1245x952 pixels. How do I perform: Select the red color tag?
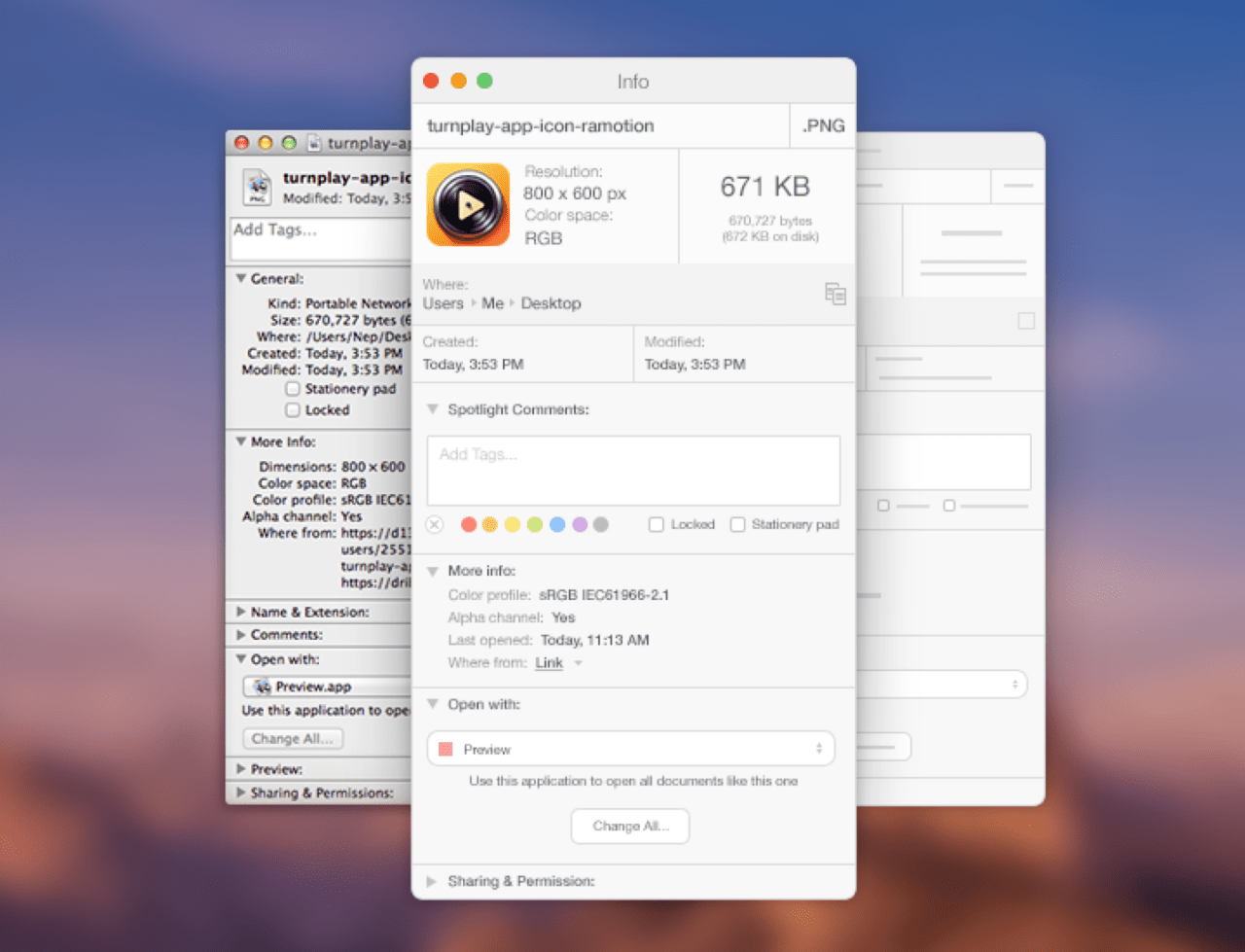[469, 525]
